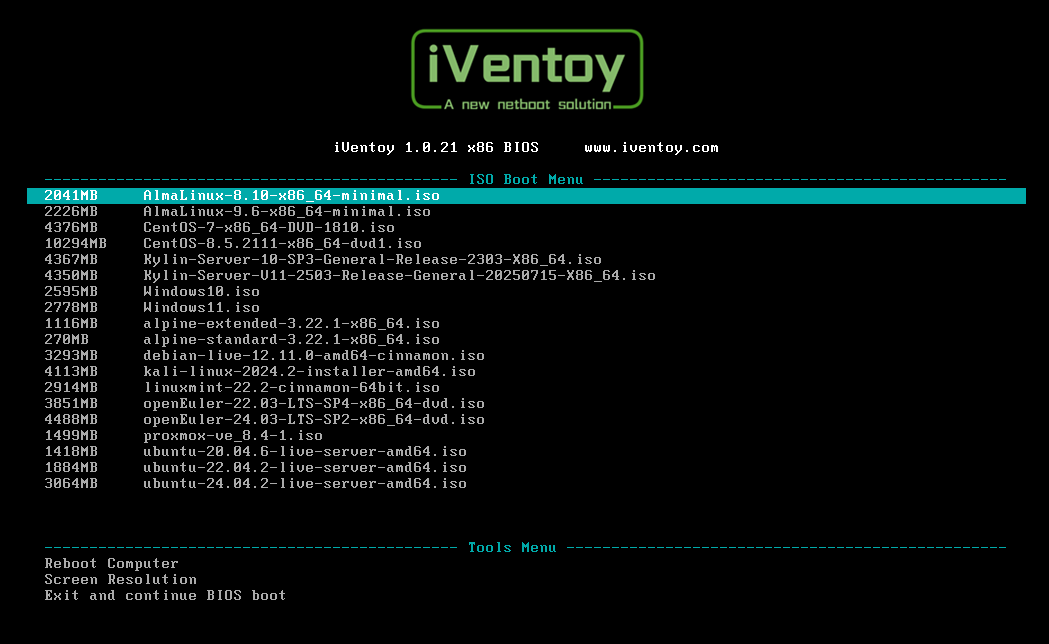Select proxmox-ve_8.4-1.iso entry
1049x644 pixels.
point(233,436)
